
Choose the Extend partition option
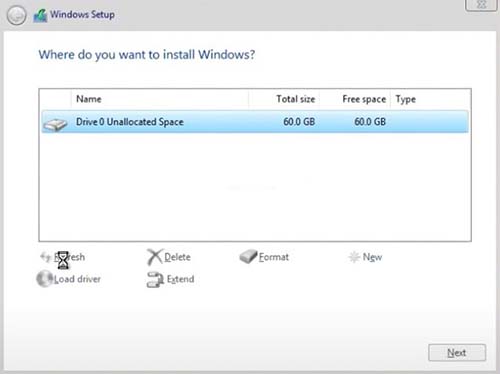(171, 279)
